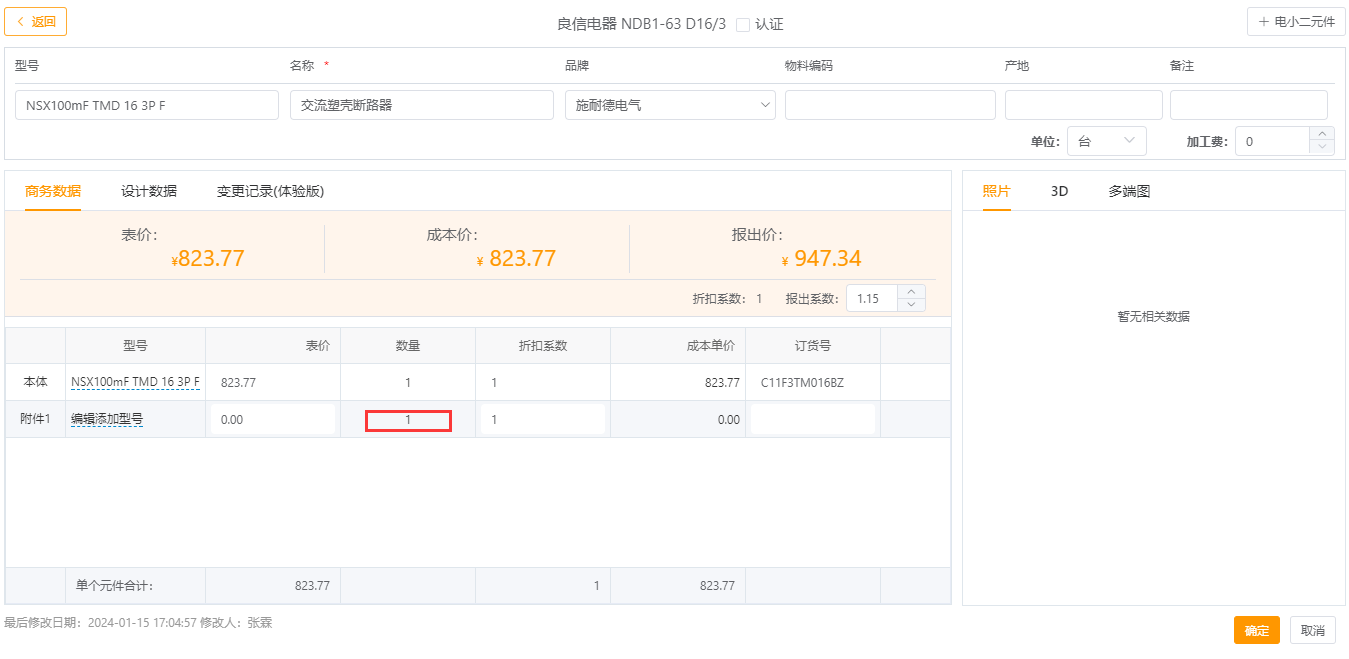Open the 品牌 brand dropdown
Screen dimensions: 1349x659
(670, 105)
